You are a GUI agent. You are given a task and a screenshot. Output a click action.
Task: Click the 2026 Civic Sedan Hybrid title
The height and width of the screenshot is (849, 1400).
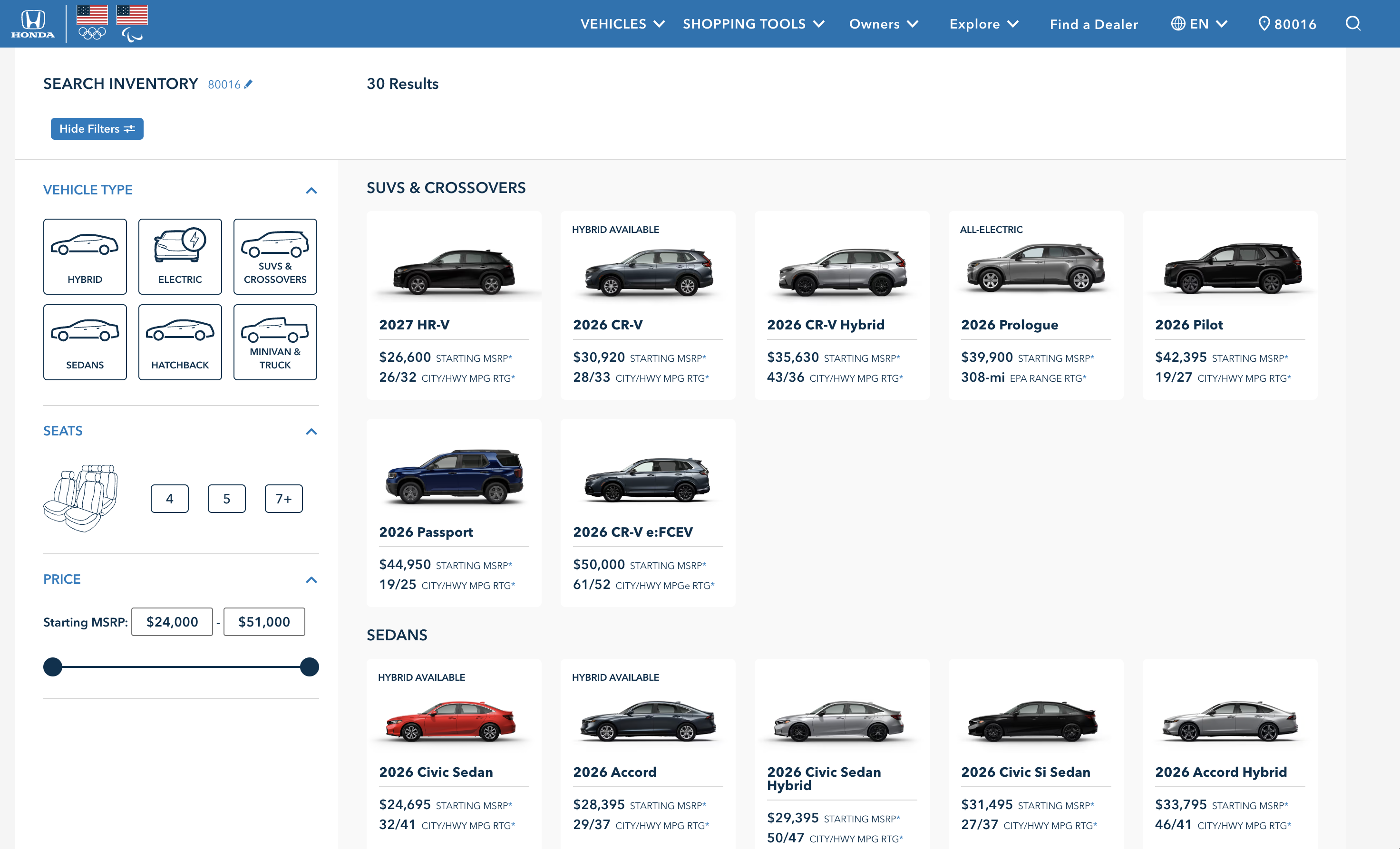pos(824,779)
